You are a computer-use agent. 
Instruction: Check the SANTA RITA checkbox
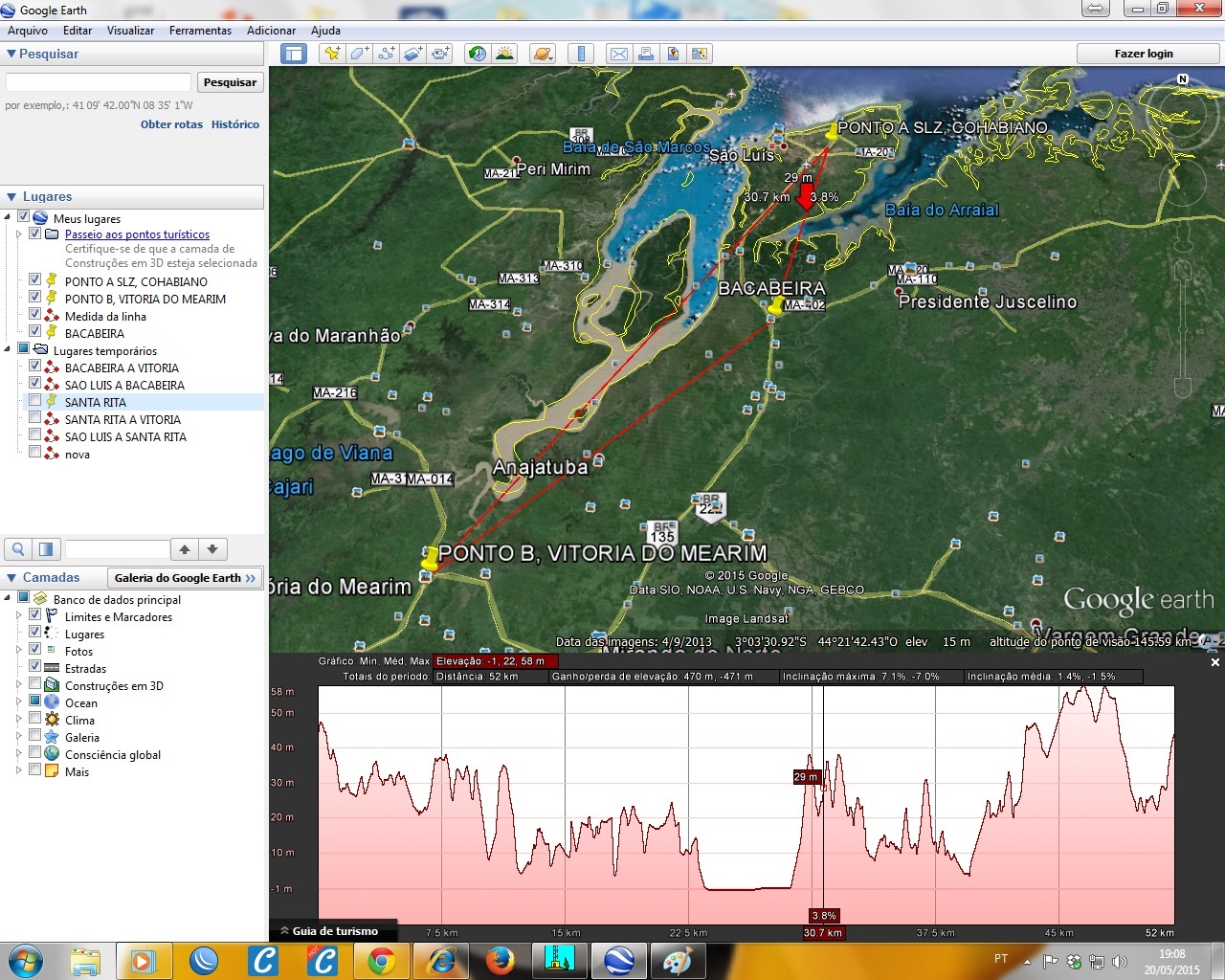35,401
